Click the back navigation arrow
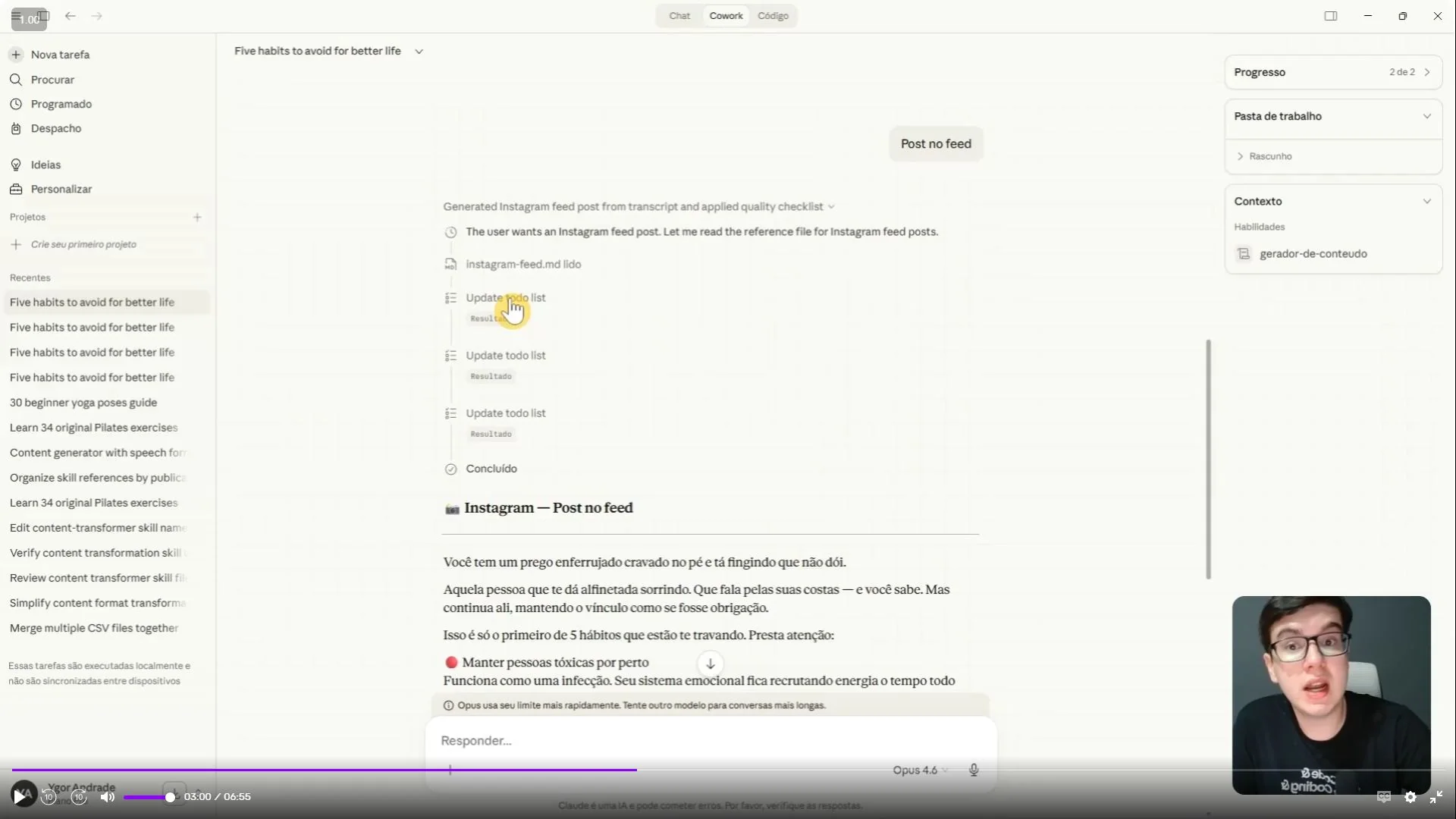 tap(71, 16)
